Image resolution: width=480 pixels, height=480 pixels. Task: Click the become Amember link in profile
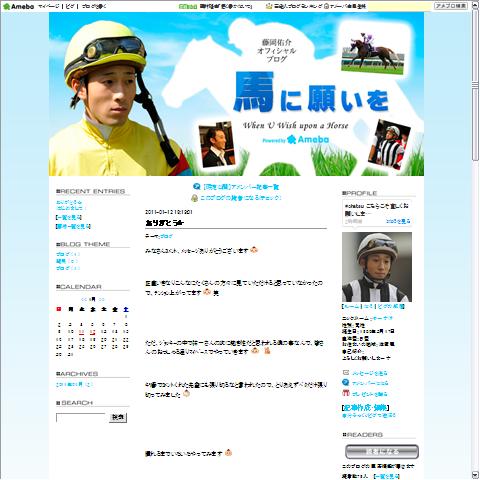pos(370,383)
